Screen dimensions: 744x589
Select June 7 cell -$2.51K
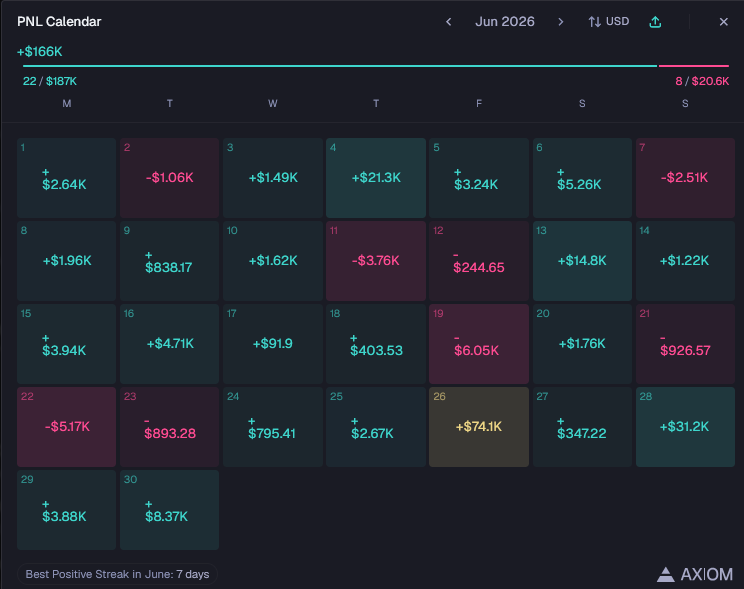[685, 178]
